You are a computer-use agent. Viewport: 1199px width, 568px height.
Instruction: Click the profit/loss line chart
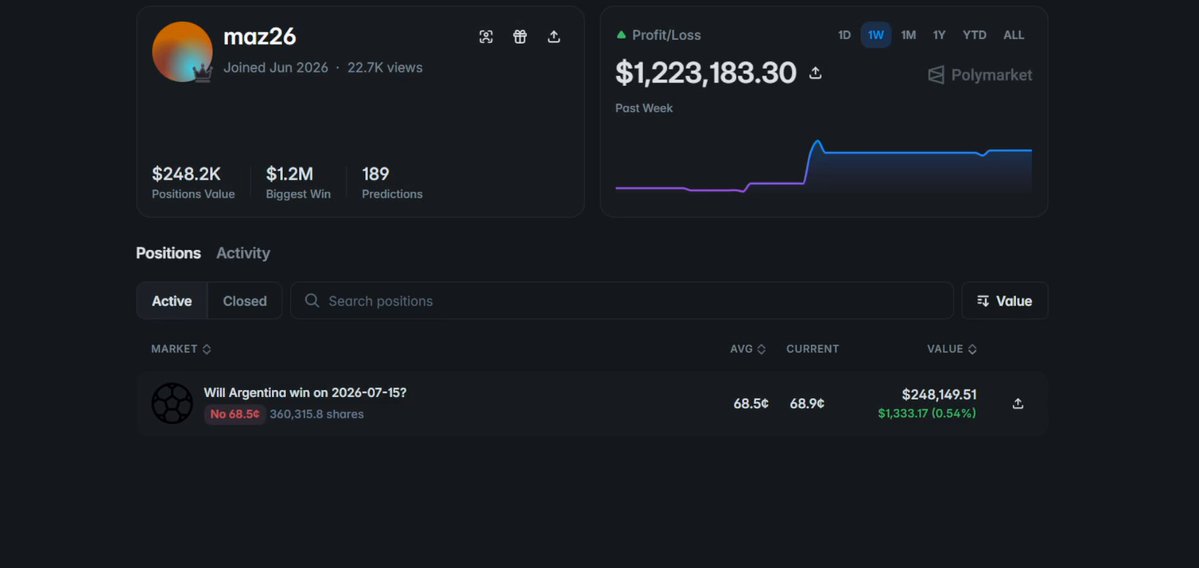click(x=824, y=168)
